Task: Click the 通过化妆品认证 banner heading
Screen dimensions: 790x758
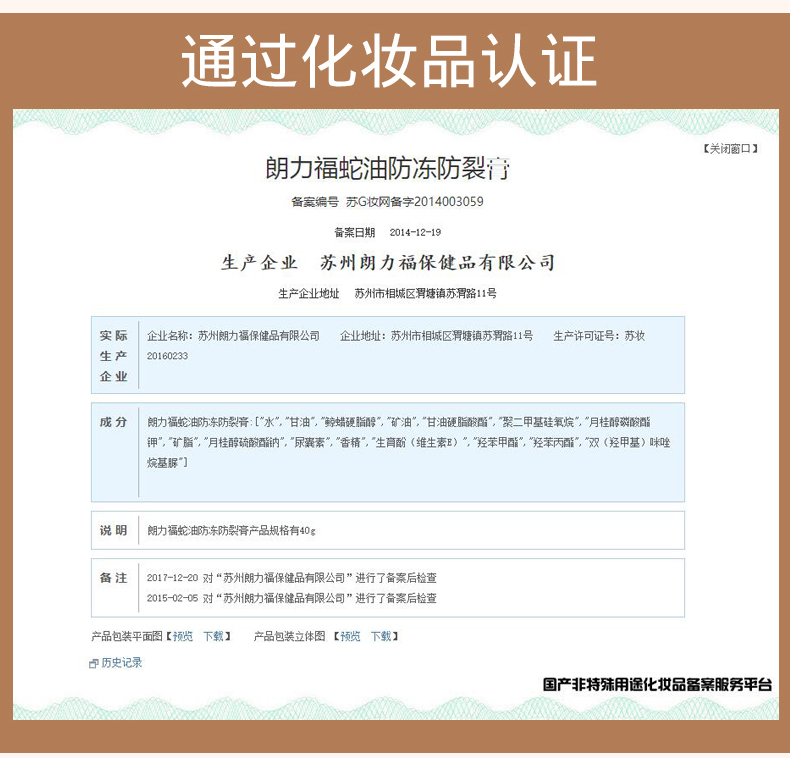Action: click(389, 61)
